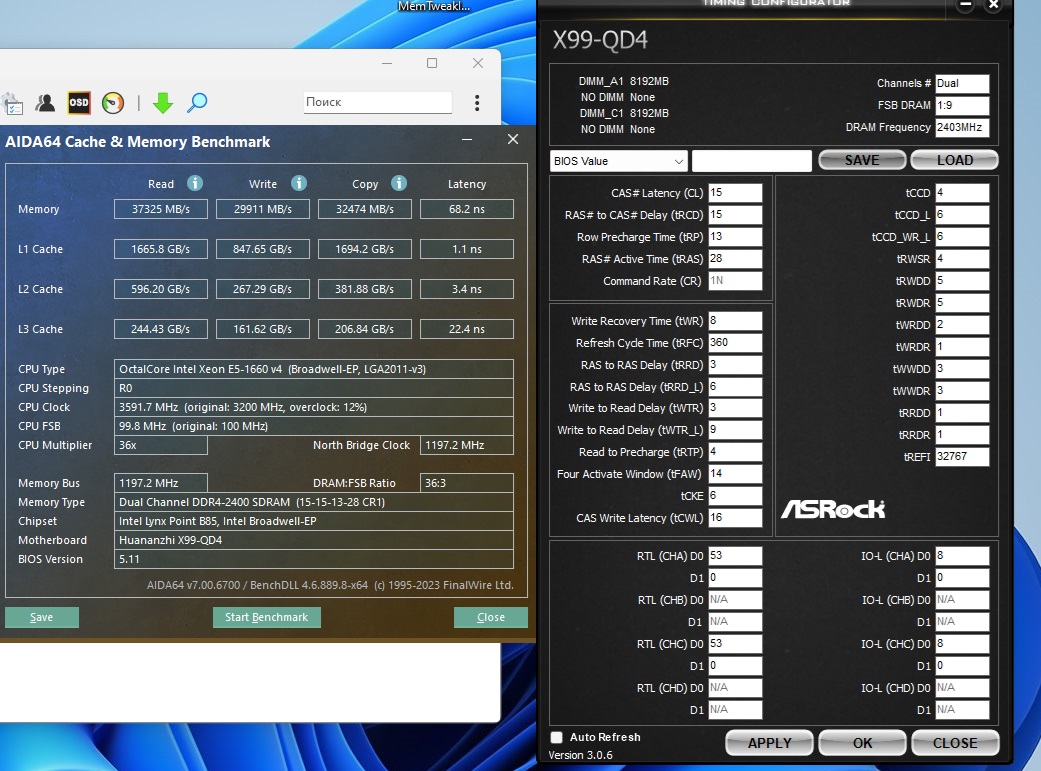Click the SAVE button in Timing Configurator
This screenshot has width=1041, height=771.
point(862,160)
